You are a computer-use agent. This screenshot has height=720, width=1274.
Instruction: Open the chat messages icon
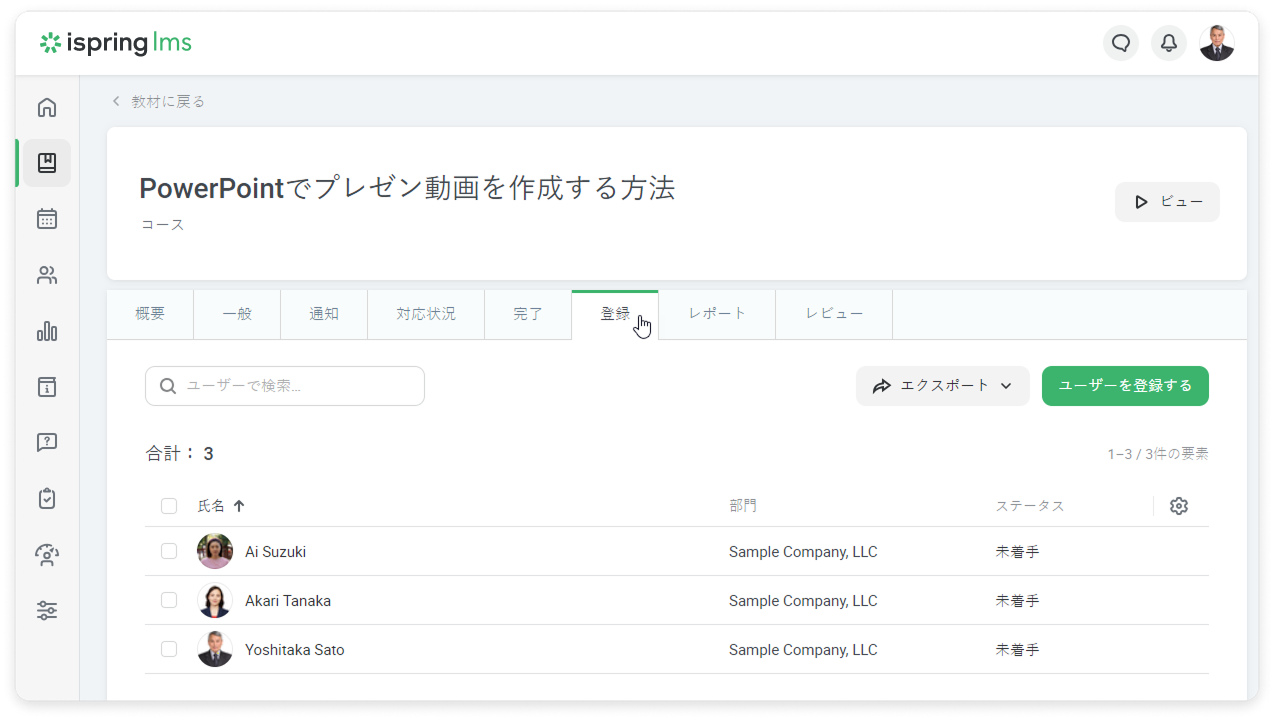coord(1121,43)
